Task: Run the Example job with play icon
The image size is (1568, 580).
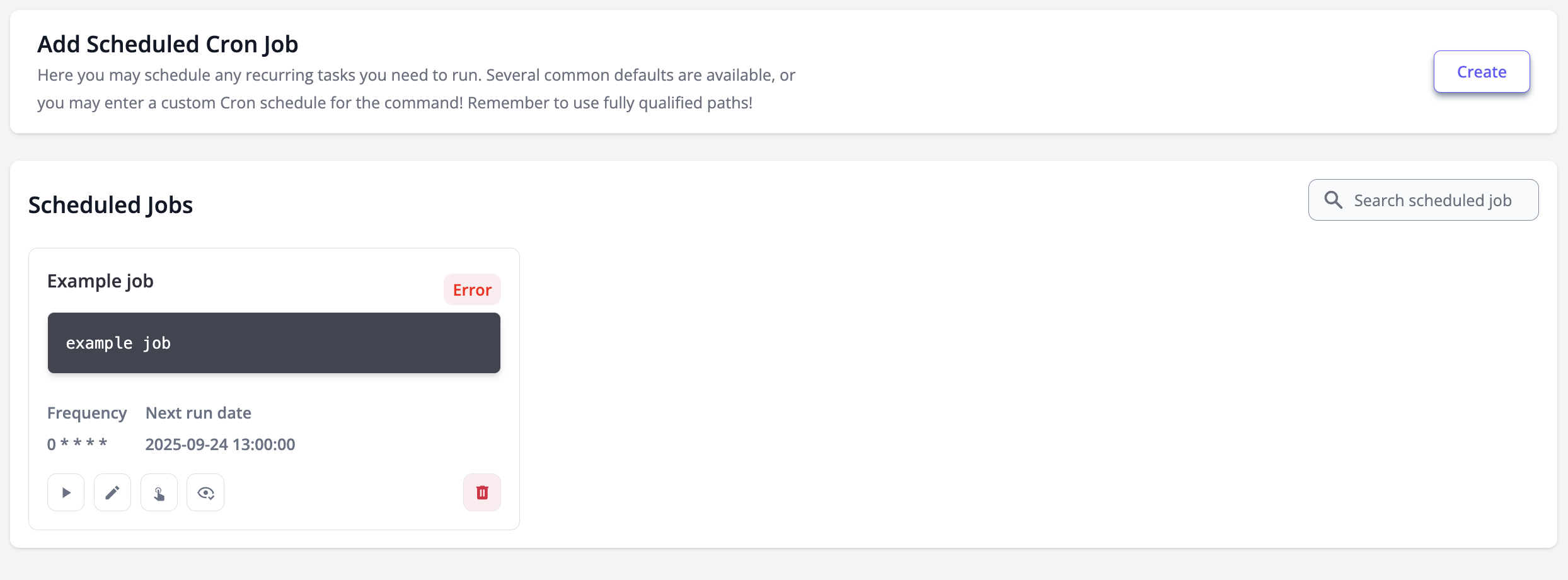Action: click(x=66, y=492)
